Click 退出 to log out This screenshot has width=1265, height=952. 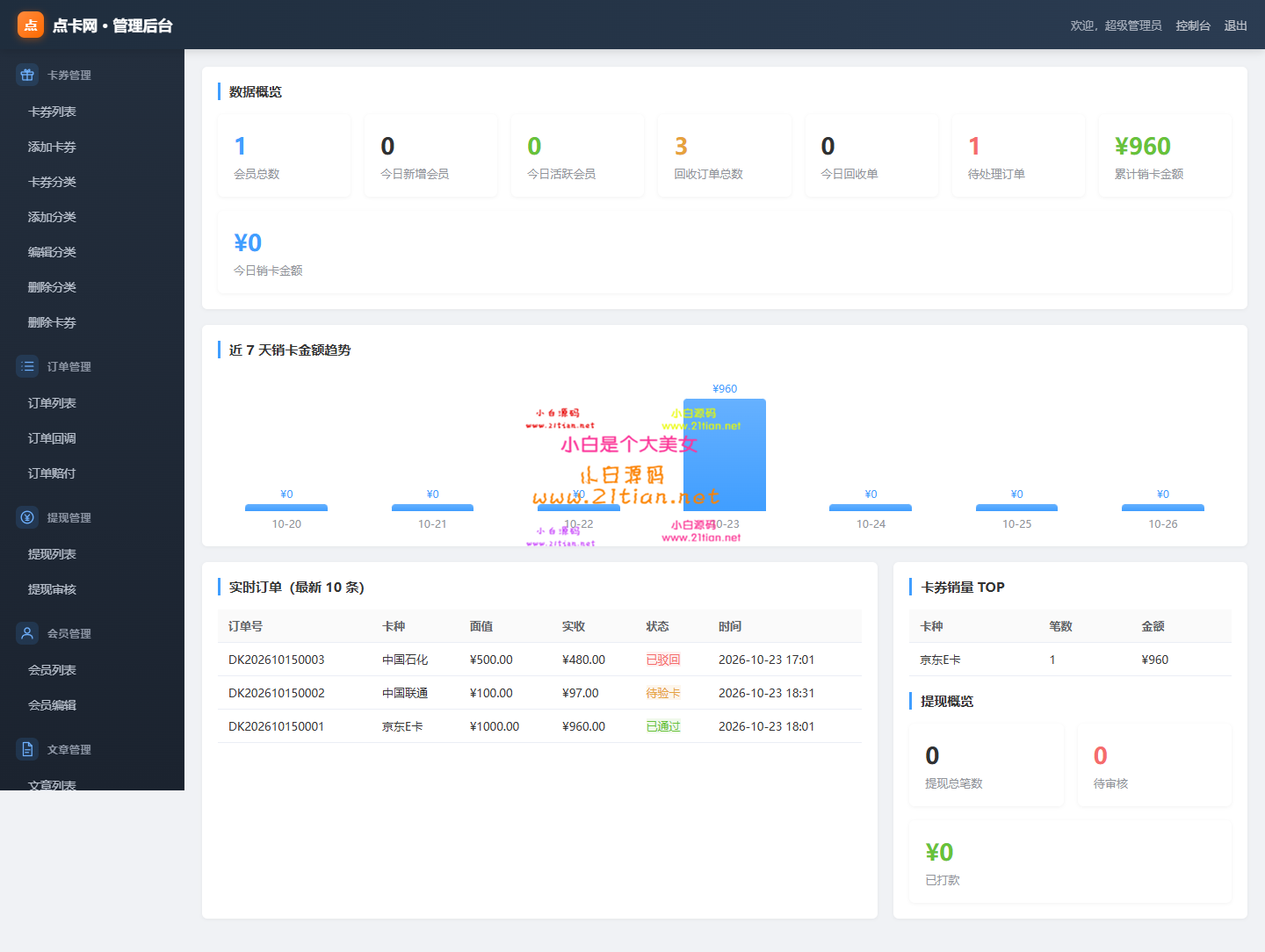[1236, 25]
